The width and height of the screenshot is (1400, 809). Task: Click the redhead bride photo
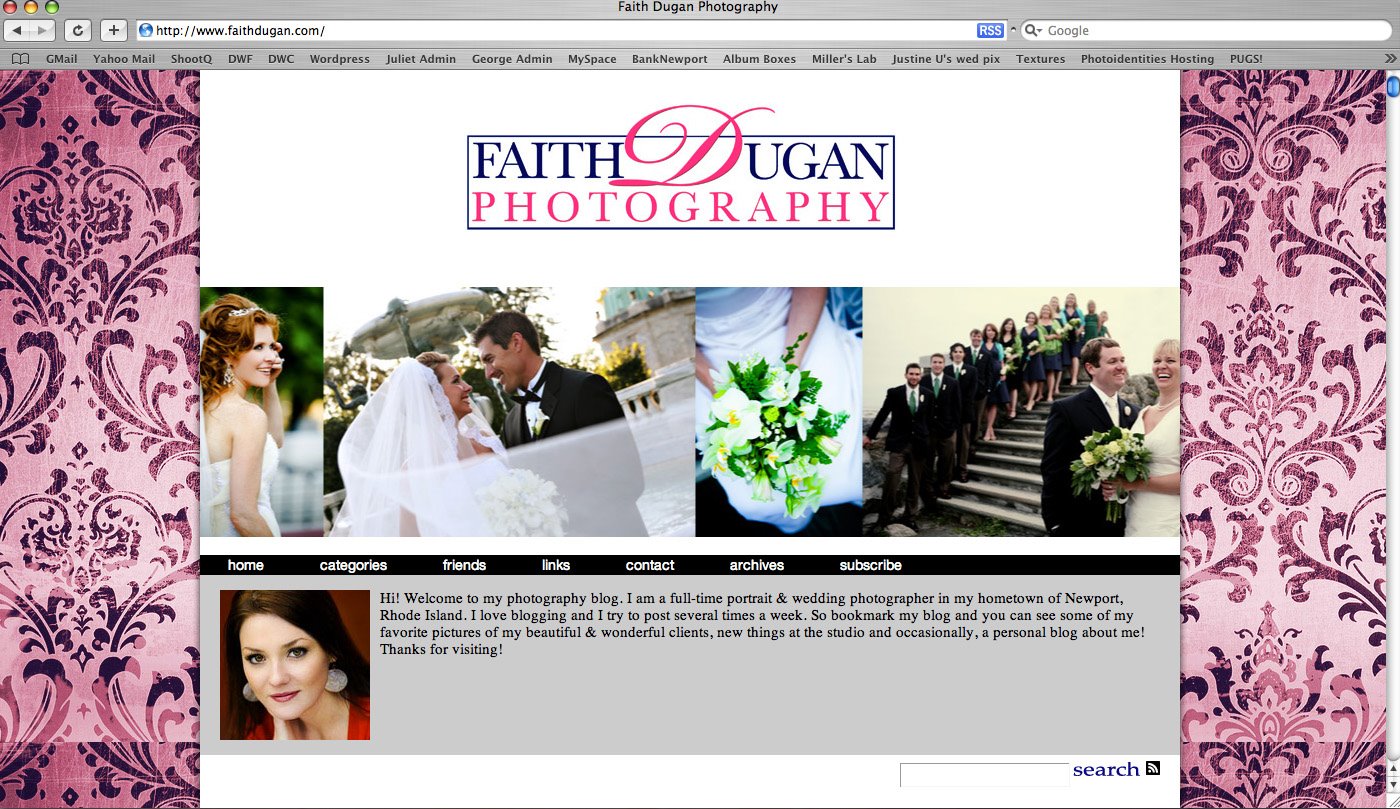point(262,412)
